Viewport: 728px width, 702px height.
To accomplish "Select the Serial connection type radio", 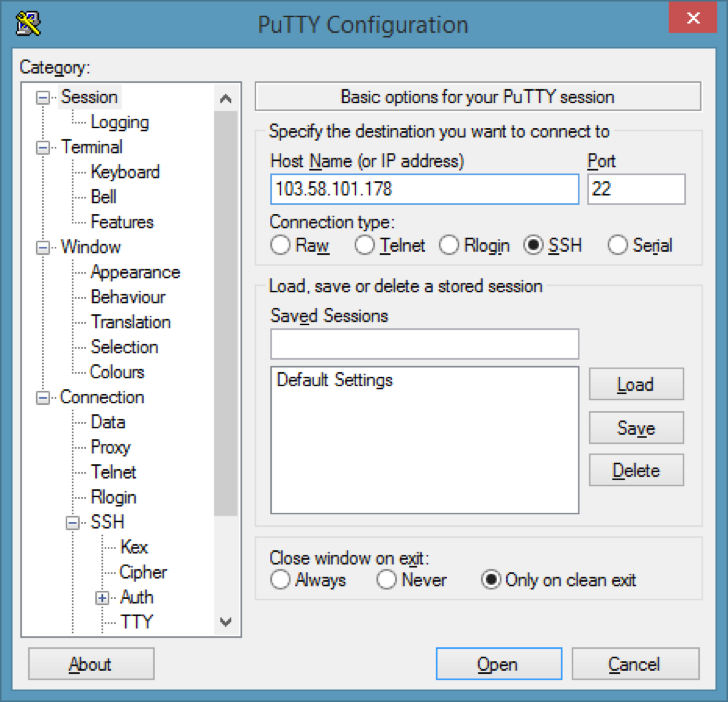I will (618, 245).
